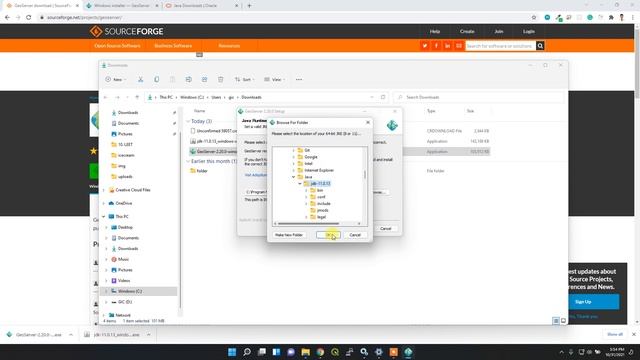Click the Explorer Back arrow

pyautogui.click(x=106, y=97)
